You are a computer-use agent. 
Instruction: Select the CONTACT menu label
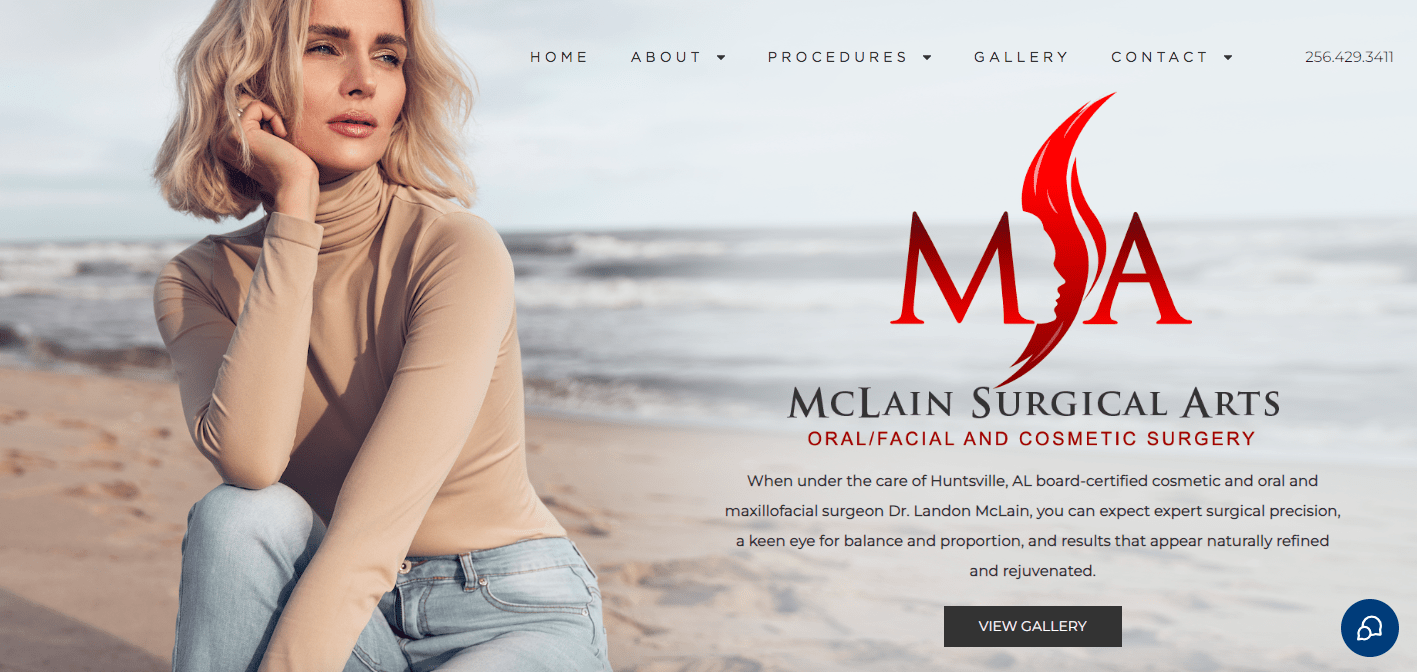[1160, 57]
